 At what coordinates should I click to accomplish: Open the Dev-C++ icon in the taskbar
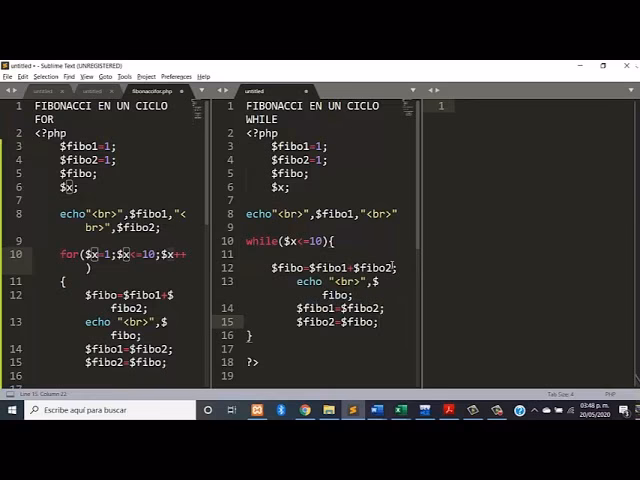(425, 410)
